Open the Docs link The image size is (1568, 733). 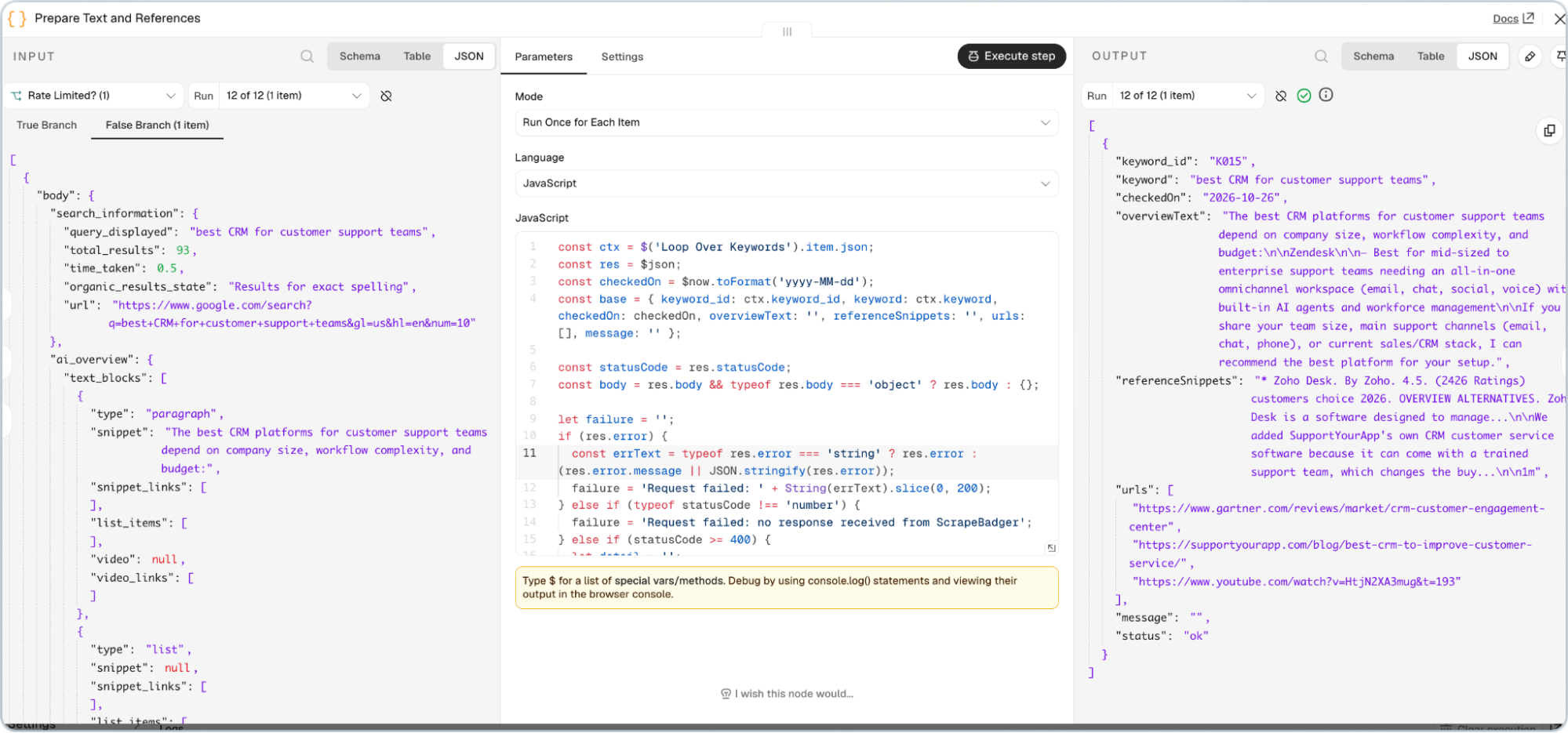coord(1513,19)
